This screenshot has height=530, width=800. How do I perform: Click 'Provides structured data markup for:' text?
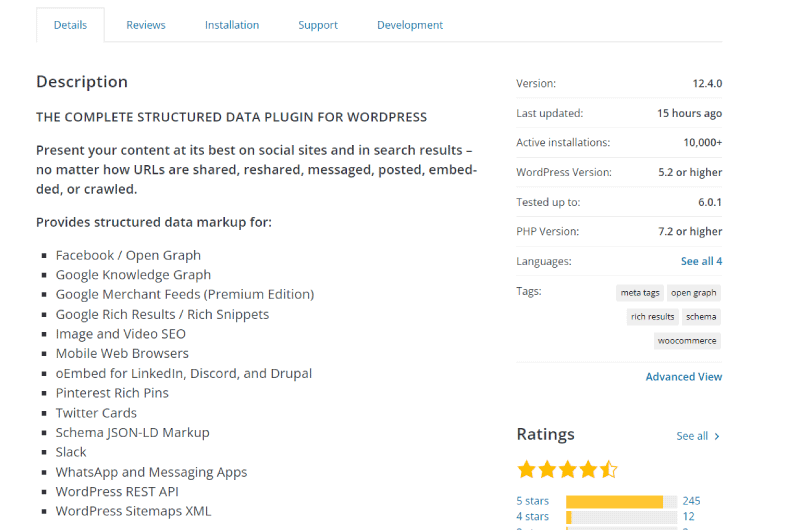click(x=154, y=222)
